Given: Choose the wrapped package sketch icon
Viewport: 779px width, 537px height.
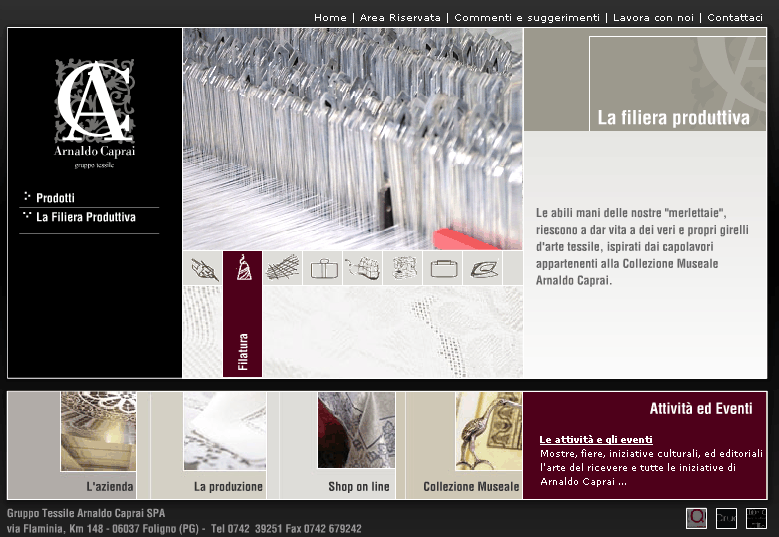Looking at the screenshot, I should pos(323,268).
